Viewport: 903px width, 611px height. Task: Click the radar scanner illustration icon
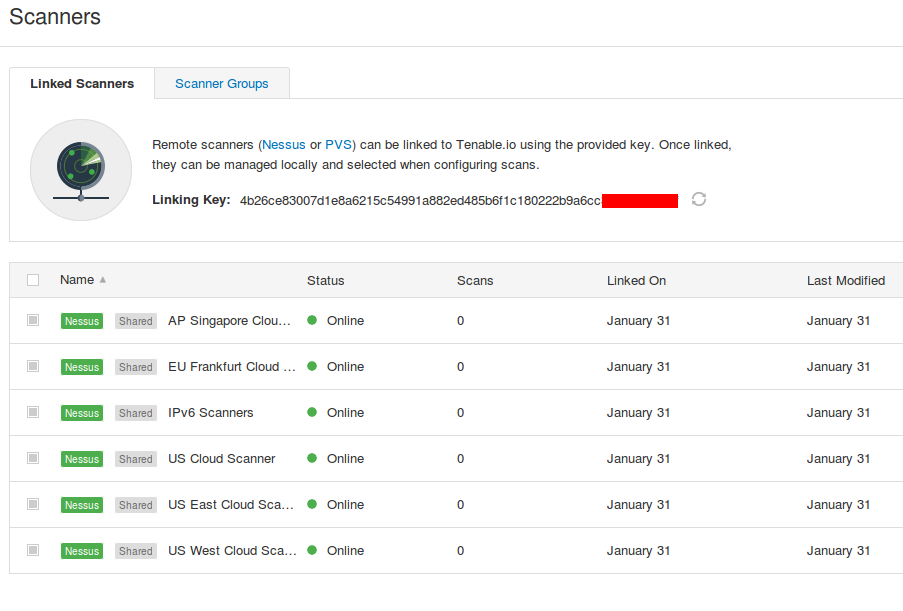pos(81,170)
